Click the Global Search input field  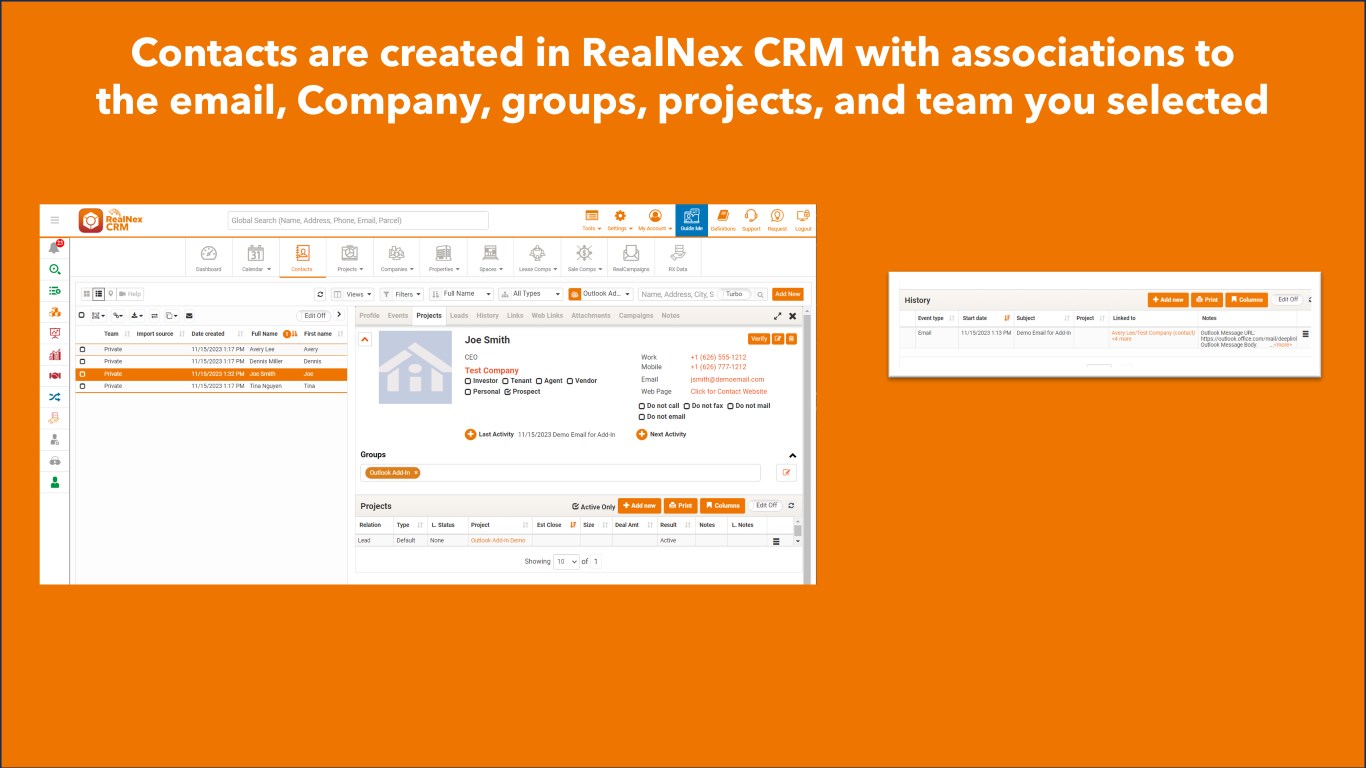358,220
